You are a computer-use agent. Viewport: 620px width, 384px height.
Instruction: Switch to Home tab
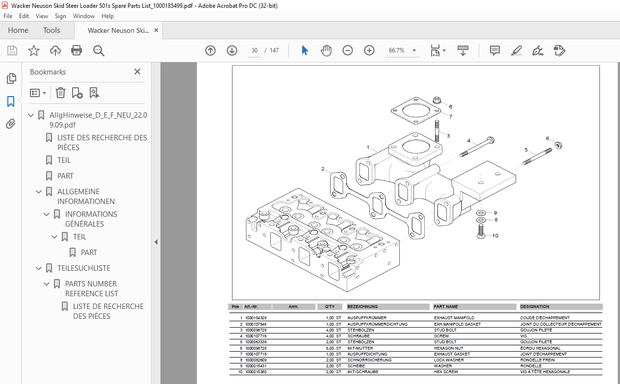coord(18,30)
